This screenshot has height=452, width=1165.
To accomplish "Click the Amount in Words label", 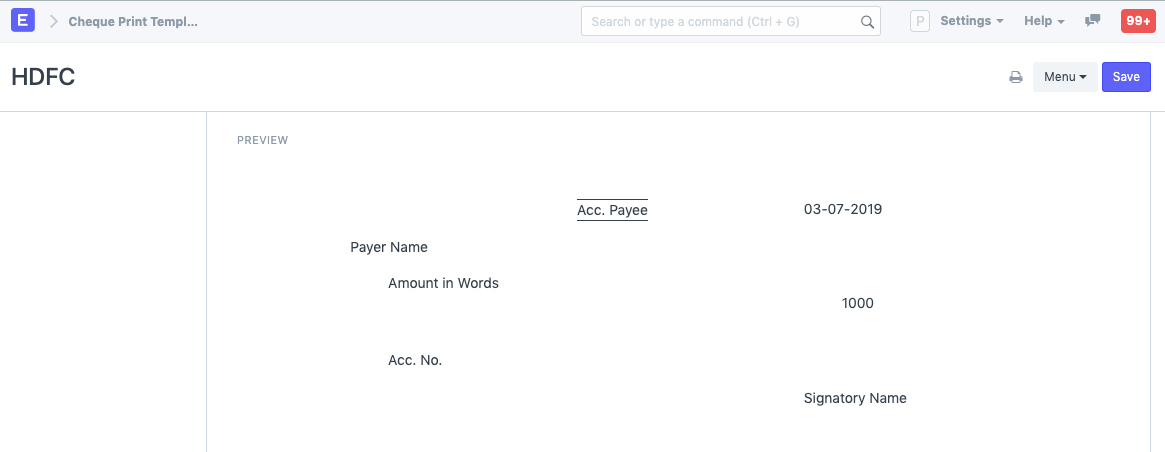I will (x=443, y=283).
